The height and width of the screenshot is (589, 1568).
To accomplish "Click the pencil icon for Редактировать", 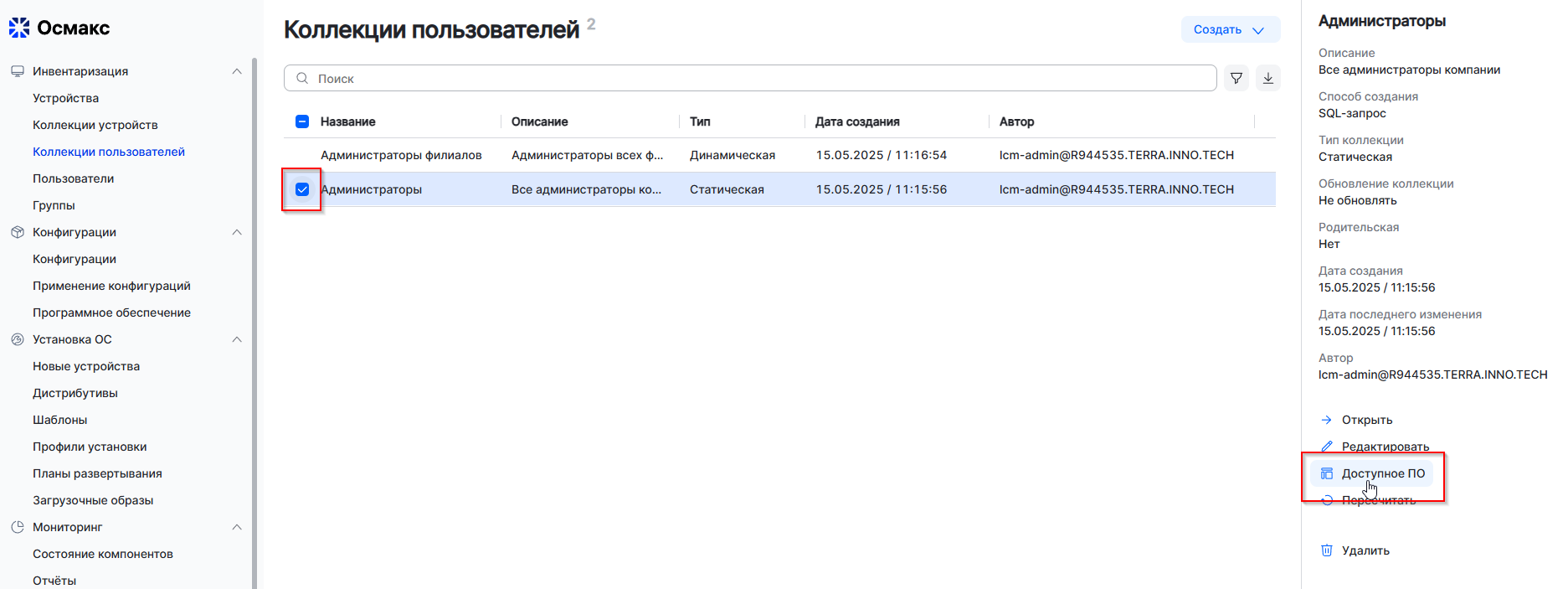I will pos(1327,447).
